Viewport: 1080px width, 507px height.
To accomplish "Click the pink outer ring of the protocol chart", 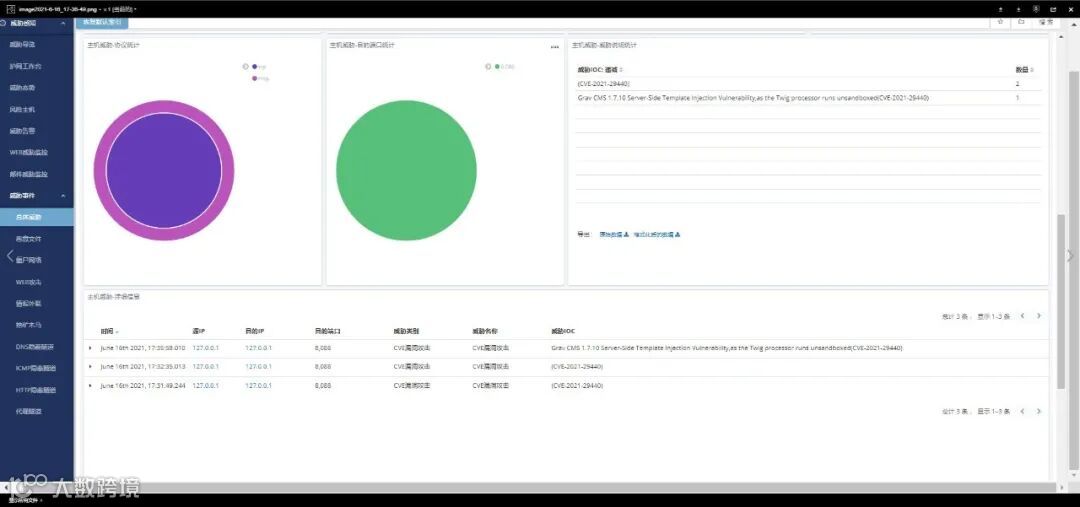I will pos(164,107).
